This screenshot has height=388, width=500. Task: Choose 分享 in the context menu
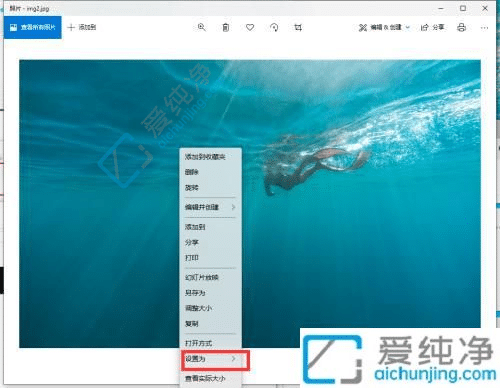tap(211, 243)
